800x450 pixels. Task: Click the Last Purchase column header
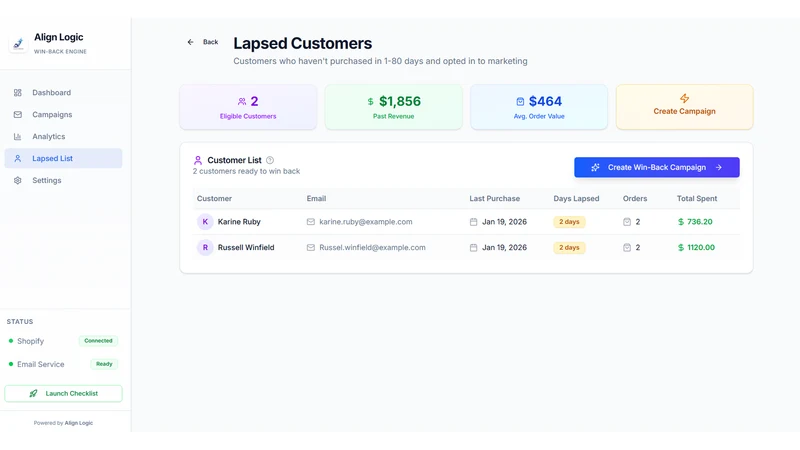pyautogui.click(x=494, y=198)
